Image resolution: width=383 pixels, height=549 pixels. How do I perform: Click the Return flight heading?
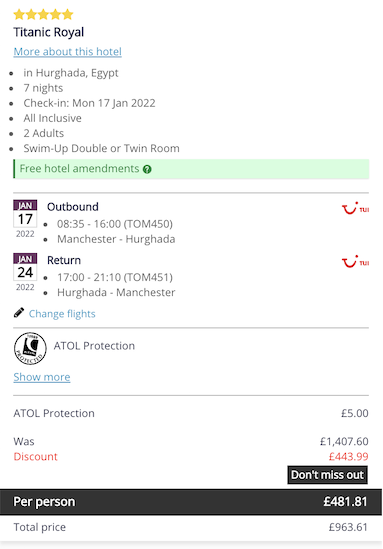click(x=64, y=260)
